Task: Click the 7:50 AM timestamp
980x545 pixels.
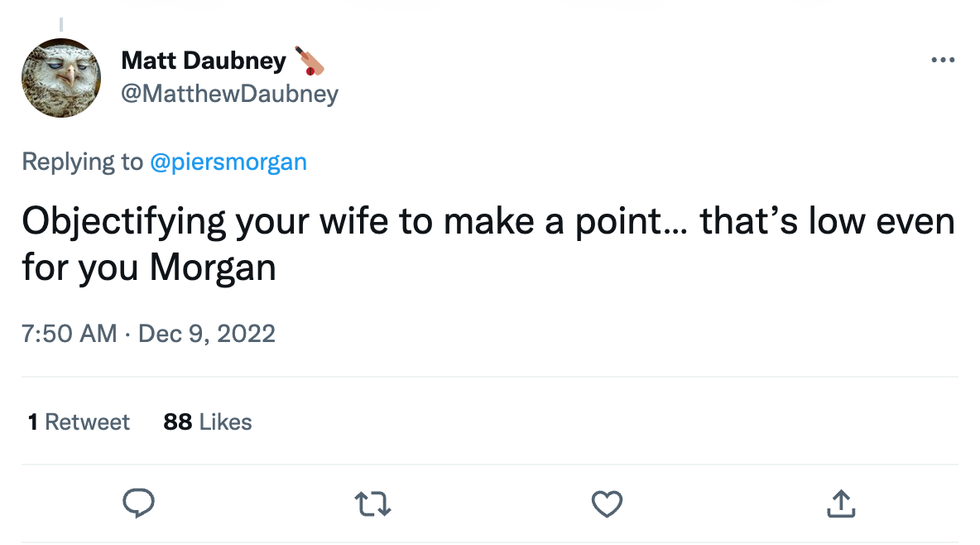Action: coord(69,333)
